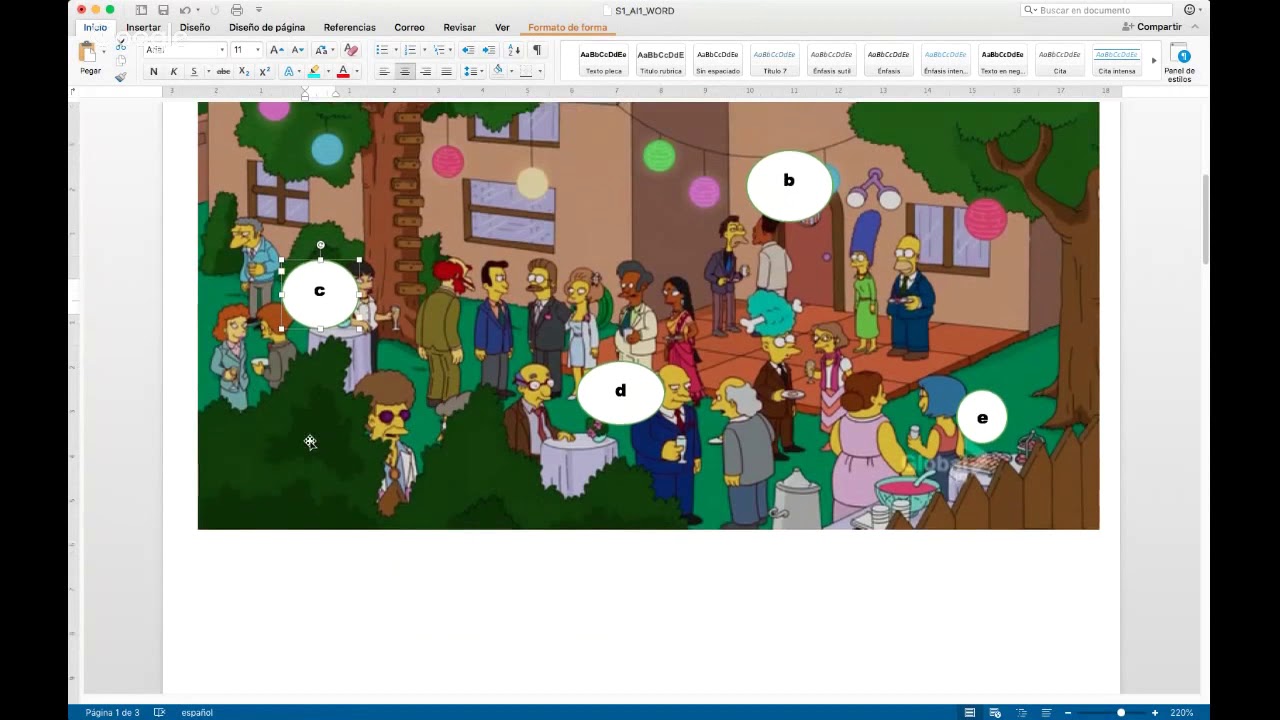Viewport: 1280px width, 720px height.
Task: Switch to print layout view in status bar
Action: click(x=970, y=712)
